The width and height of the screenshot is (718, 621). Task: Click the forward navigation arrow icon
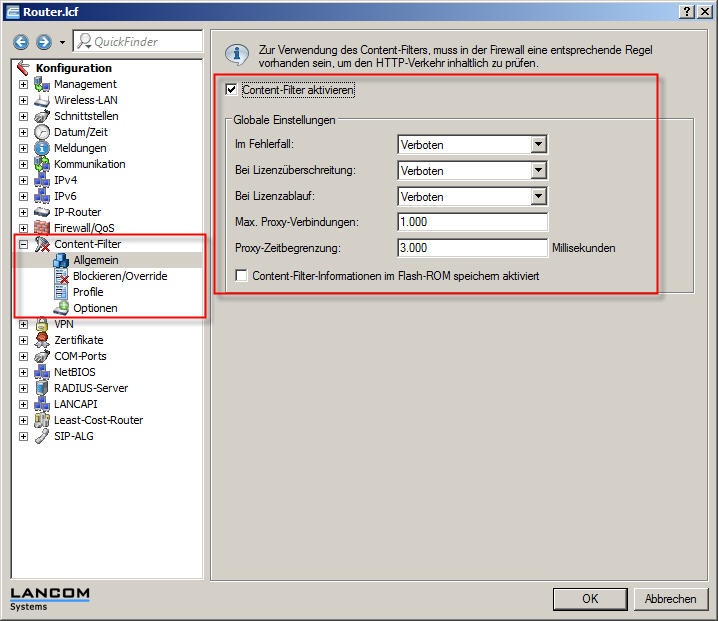43,42
